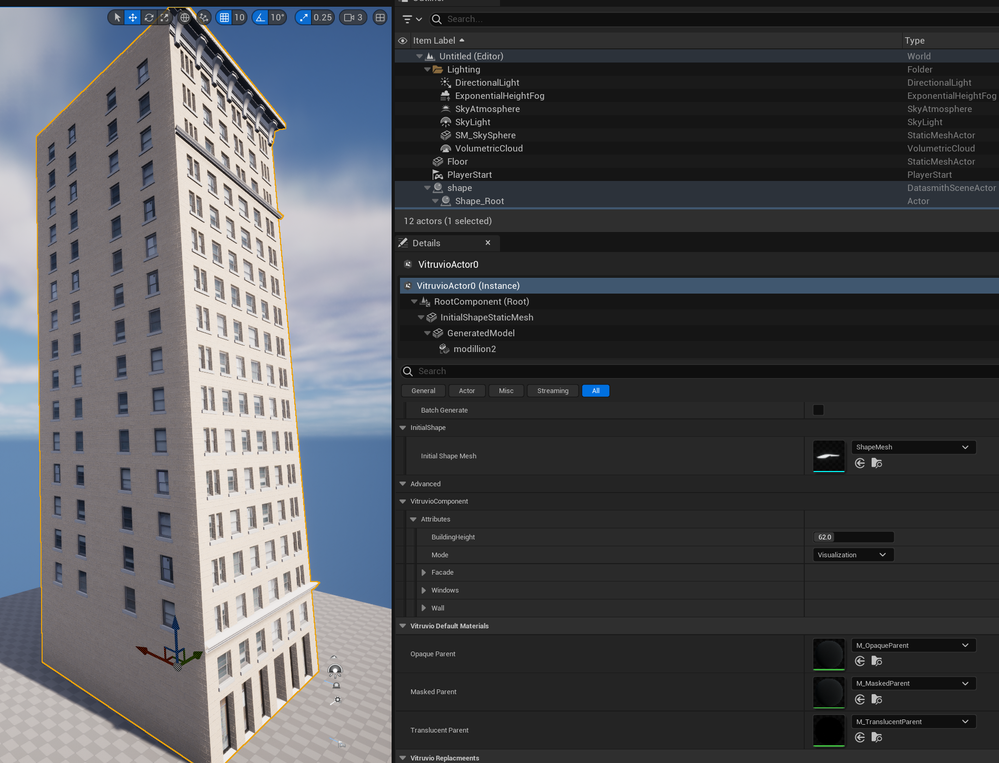999x763 pixels.
Task: Toggle grid snapping in viewport toolbar
Action: point(224,17)
